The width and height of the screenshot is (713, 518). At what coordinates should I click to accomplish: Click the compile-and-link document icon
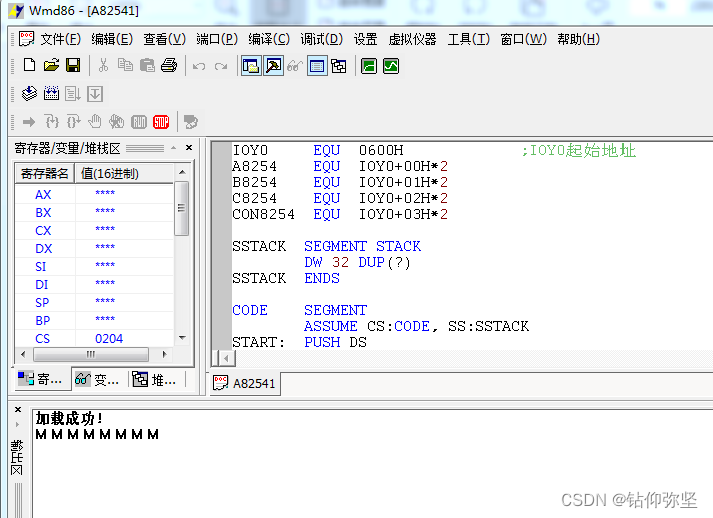point(73,94)
